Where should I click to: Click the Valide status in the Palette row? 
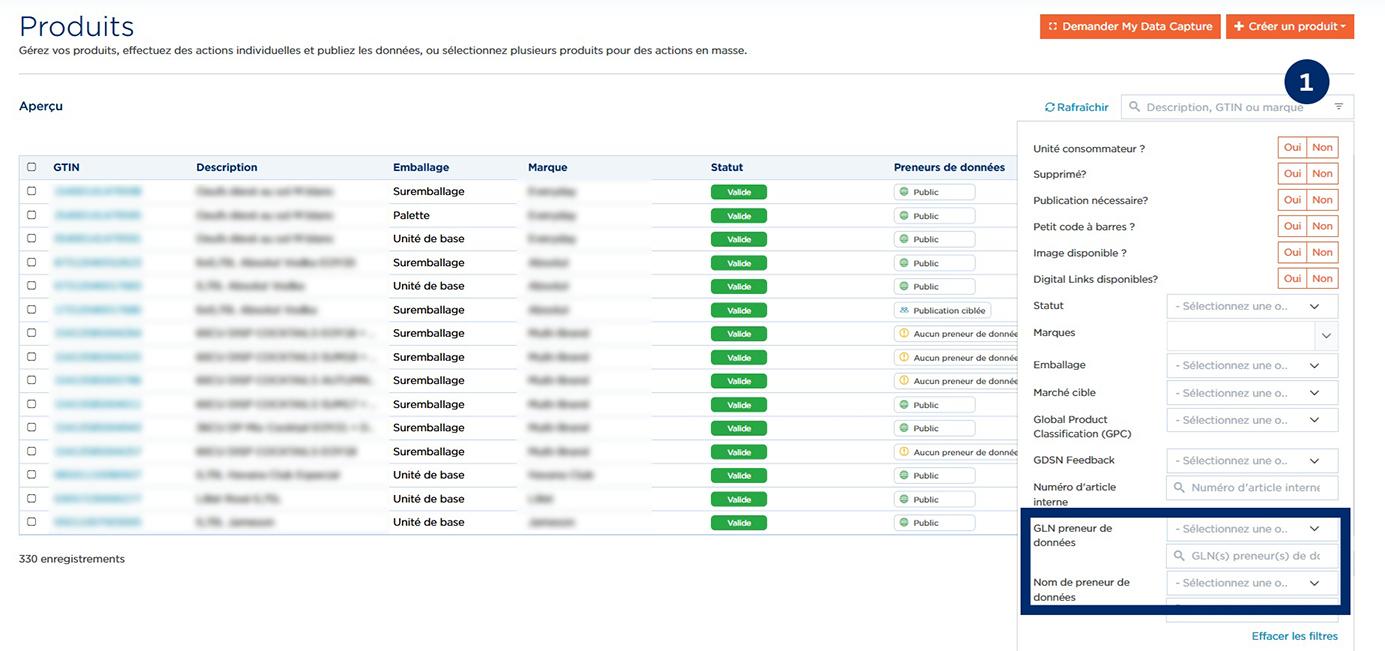[x=739, y=216]
